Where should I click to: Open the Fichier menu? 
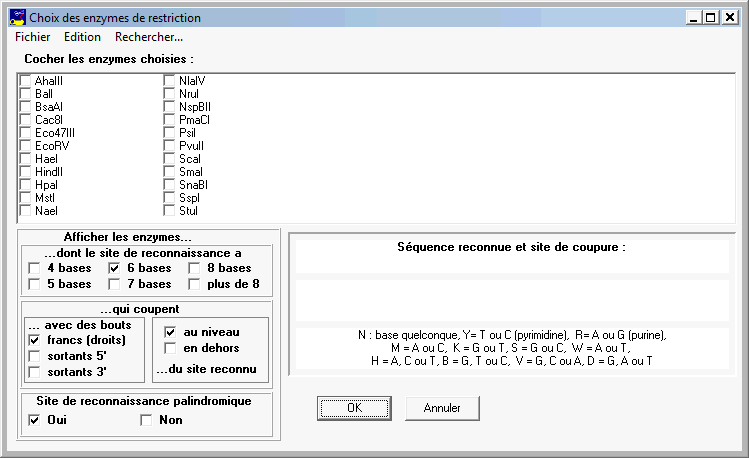pos(32,37)
